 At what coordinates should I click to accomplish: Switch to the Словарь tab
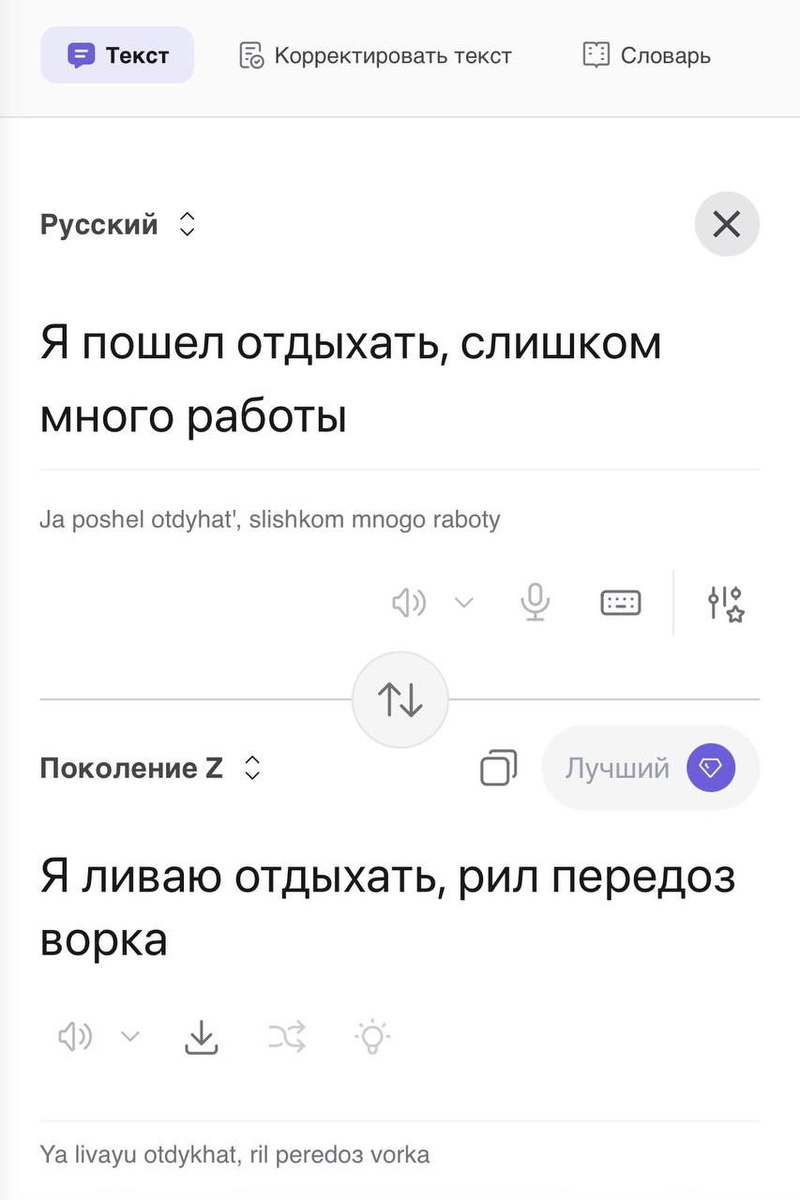point(646,55)
